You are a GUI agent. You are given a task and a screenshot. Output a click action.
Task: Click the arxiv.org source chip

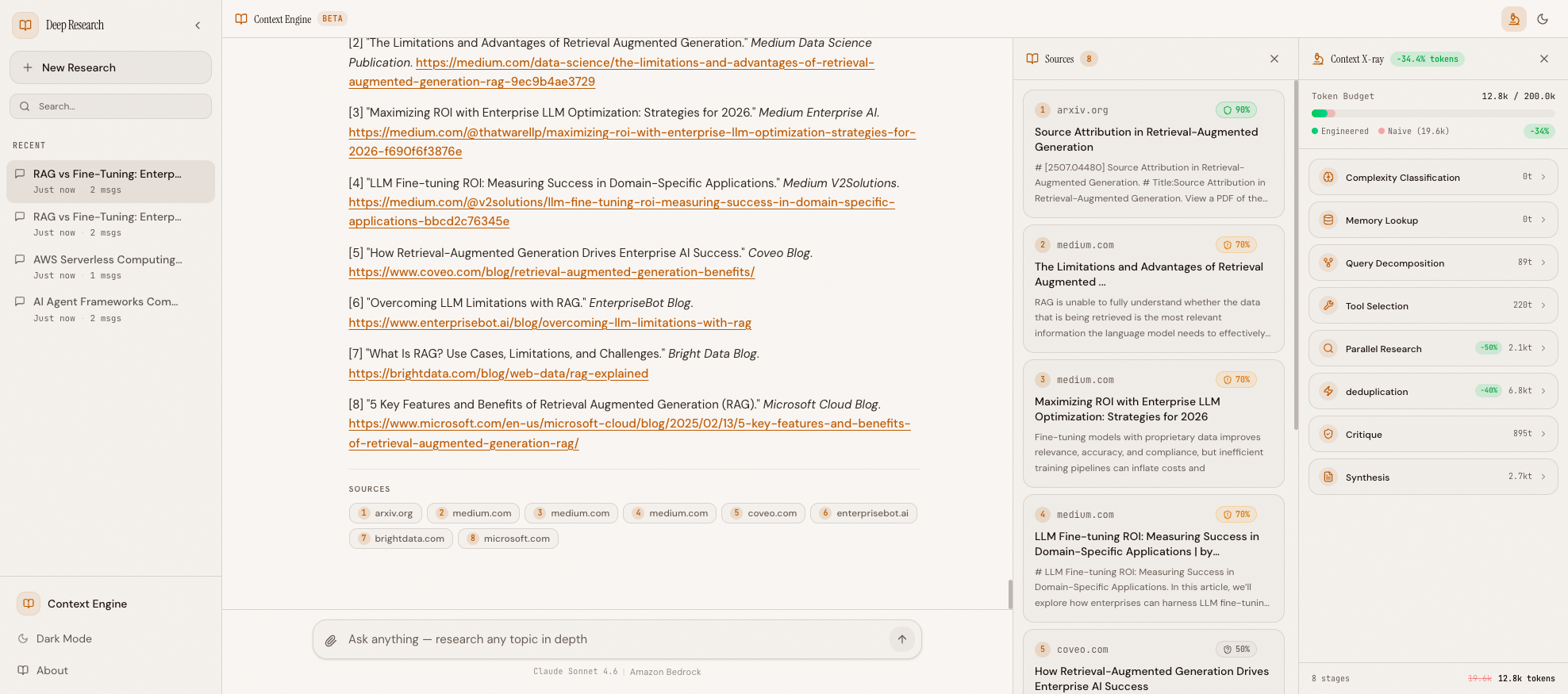point(385,513)
